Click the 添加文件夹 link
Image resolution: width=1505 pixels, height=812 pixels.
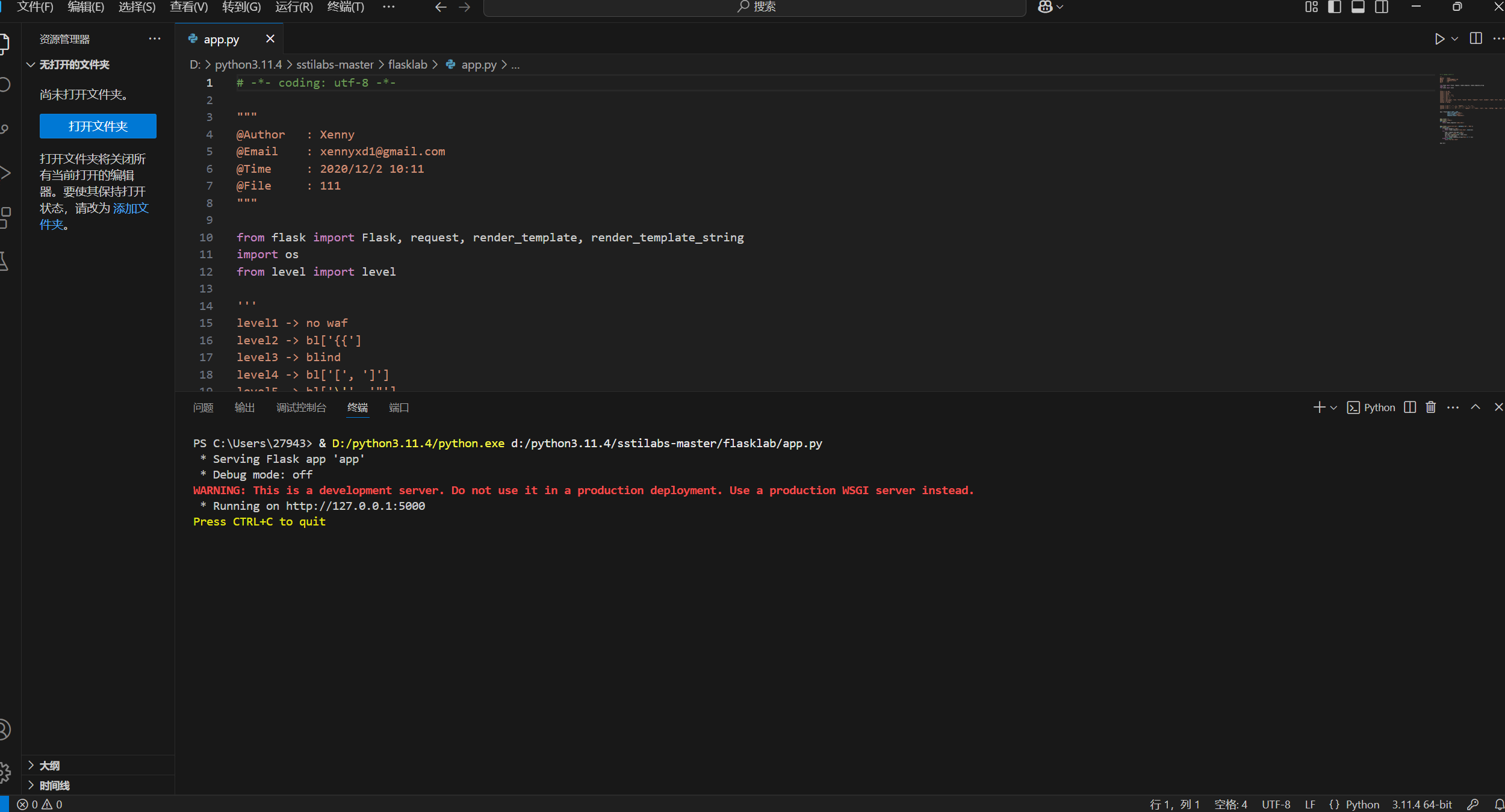(130, 208)
